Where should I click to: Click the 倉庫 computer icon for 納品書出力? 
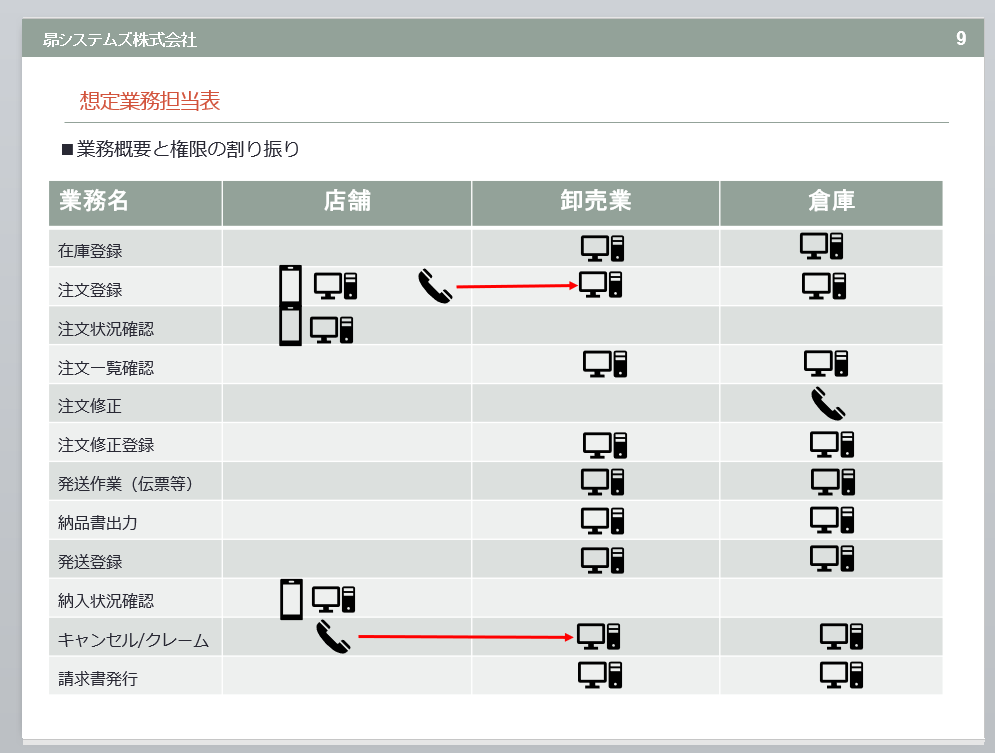click(x=832, y=520)
